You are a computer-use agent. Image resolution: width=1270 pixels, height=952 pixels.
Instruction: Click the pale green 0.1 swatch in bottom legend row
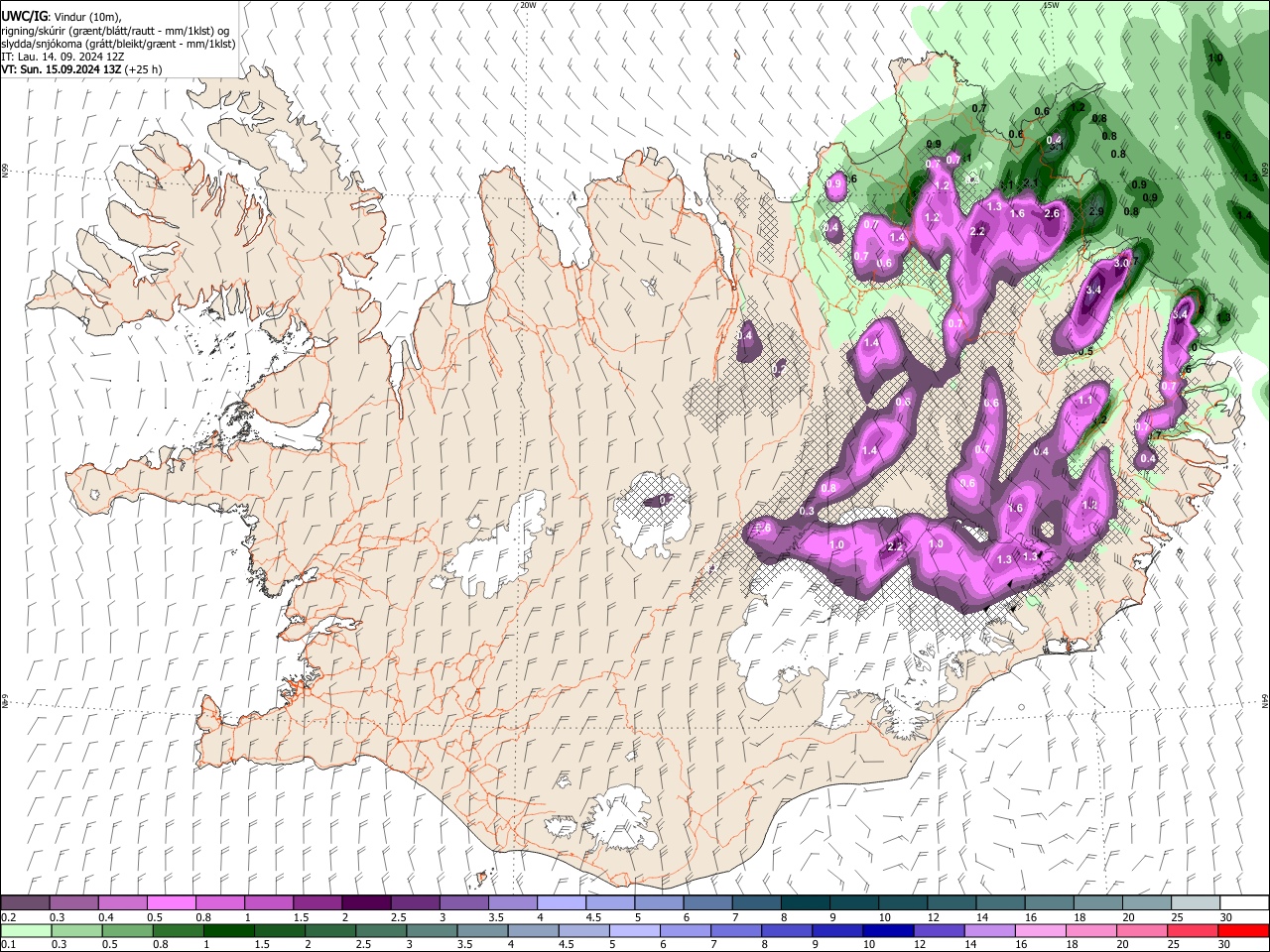coord(26,931)
